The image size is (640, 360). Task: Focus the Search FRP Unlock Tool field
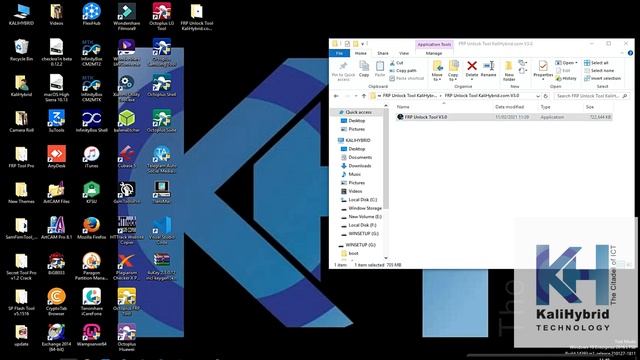(591, 96)
